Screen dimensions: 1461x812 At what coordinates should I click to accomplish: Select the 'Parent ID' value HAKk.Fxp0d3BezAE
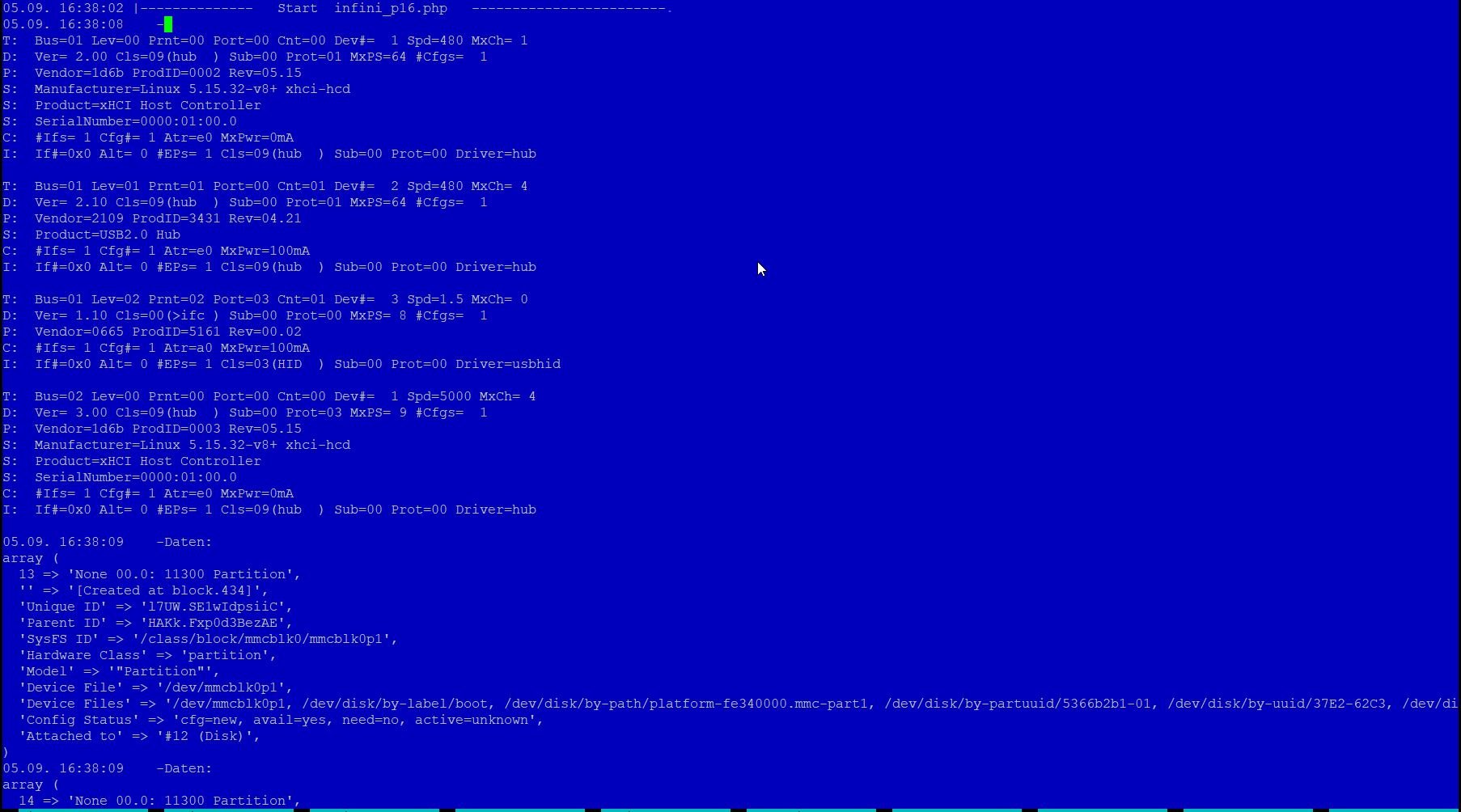pyautogui.click(x=215, y=623)
